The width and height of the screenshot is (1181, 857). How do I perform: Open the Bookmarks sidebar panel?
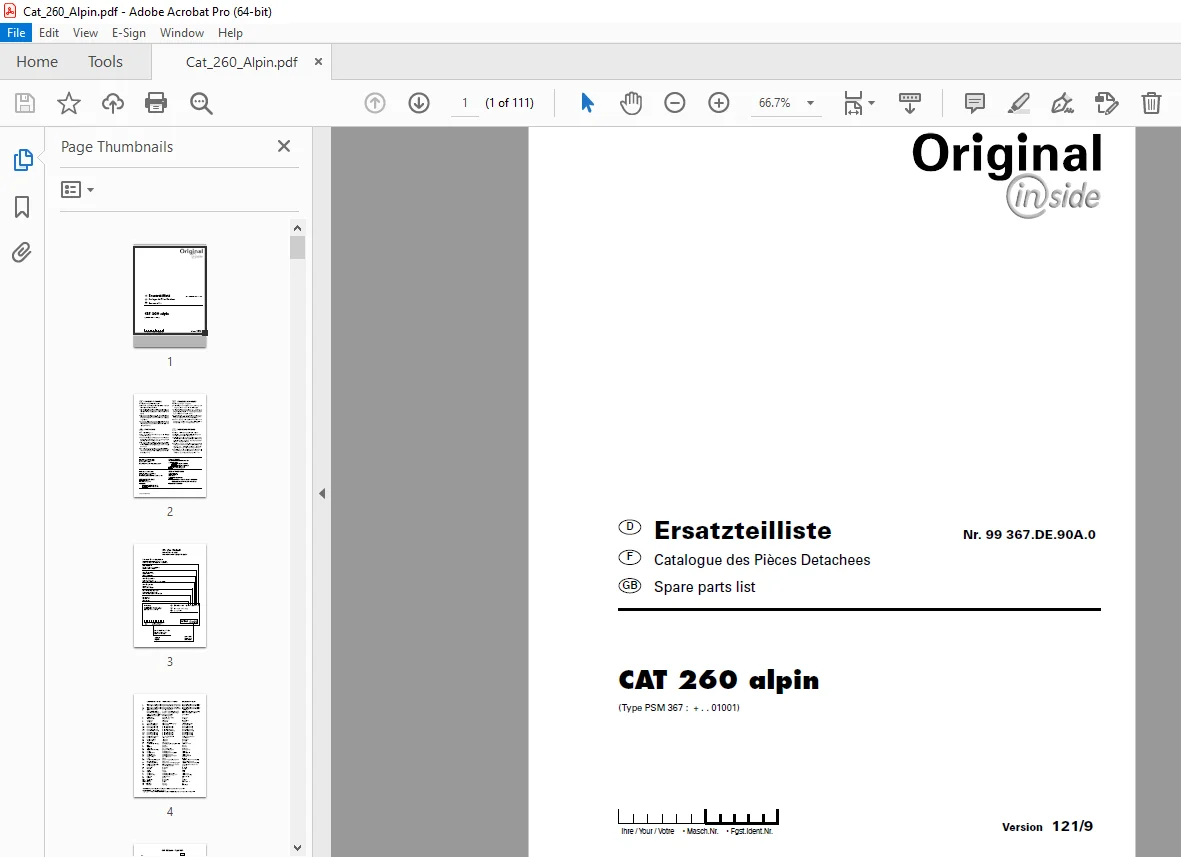coord(22,207)
